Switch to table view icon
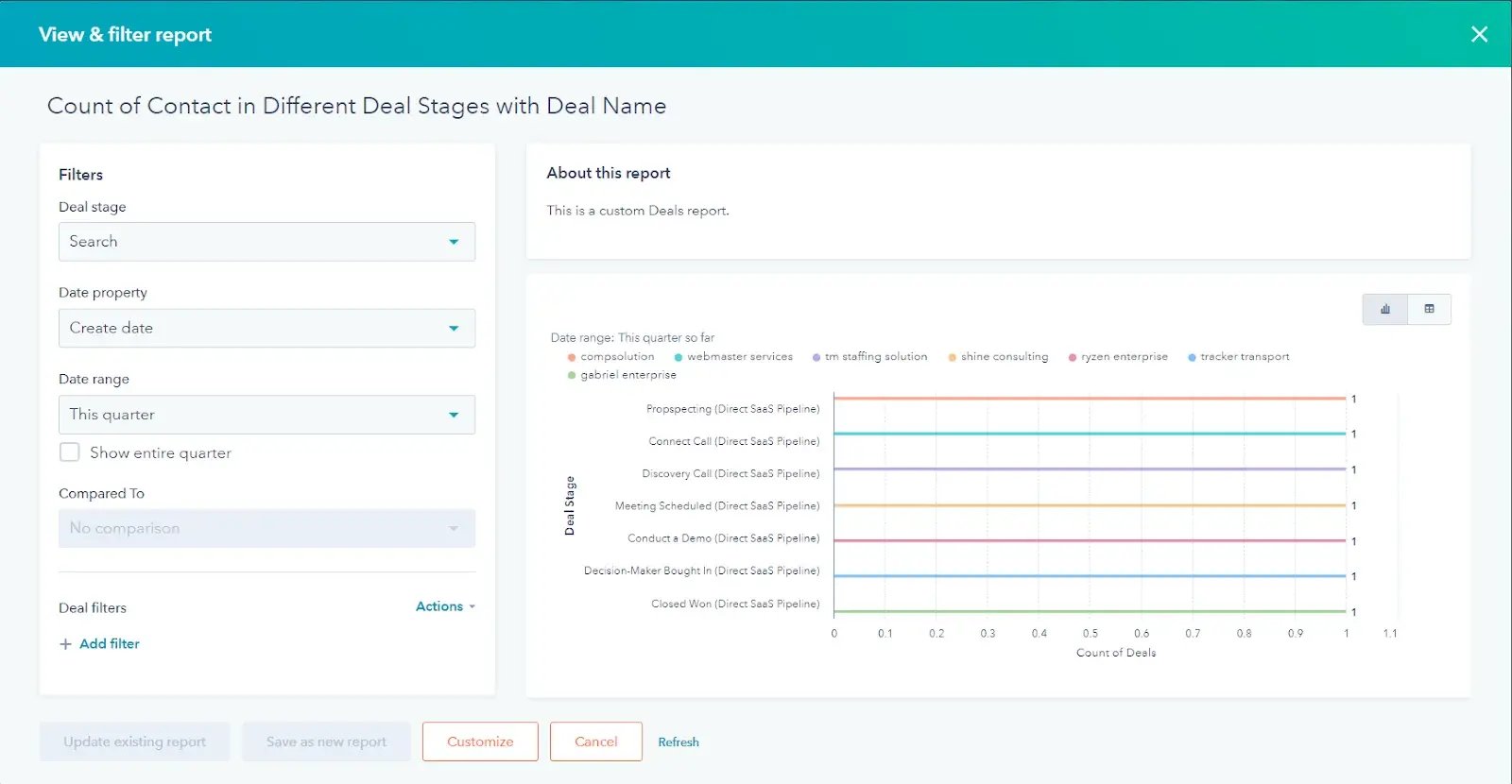This screenshot has width=1512, height=784. [1429, 309]
